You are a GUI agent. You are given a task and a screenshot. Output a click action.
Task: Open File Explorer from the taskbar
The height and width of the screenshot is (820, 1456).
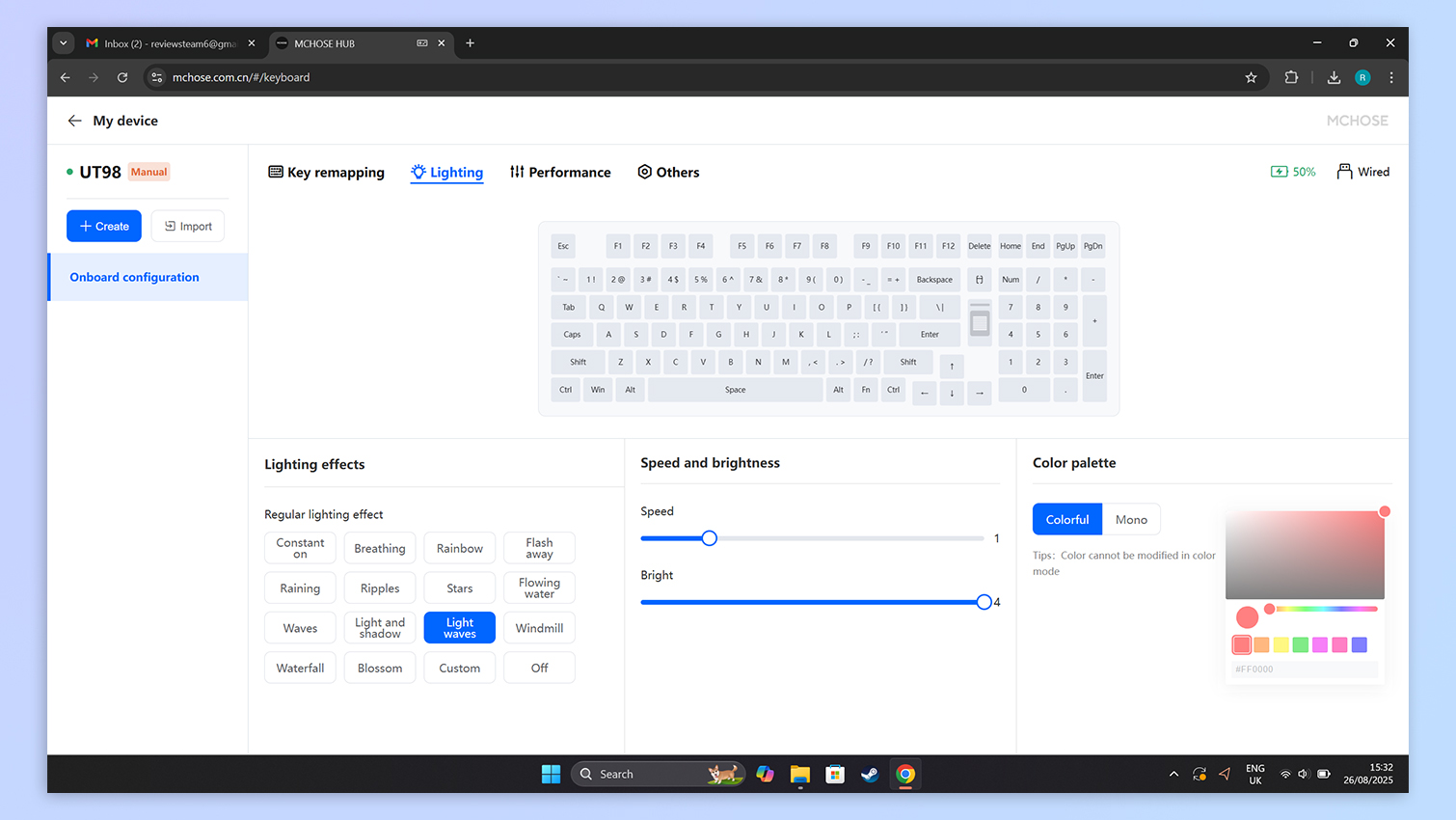(799, 774)
